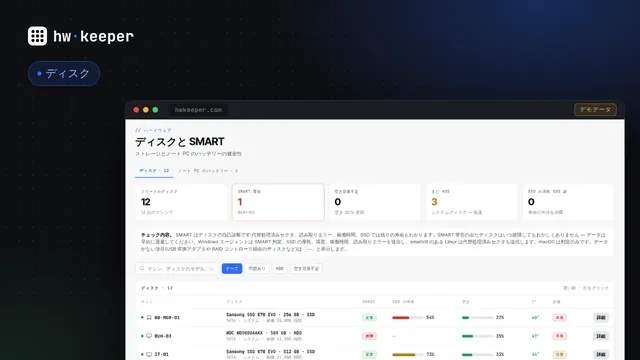Click the desktop icon for BUH-03
640x360 pixels.
point(149,336)
